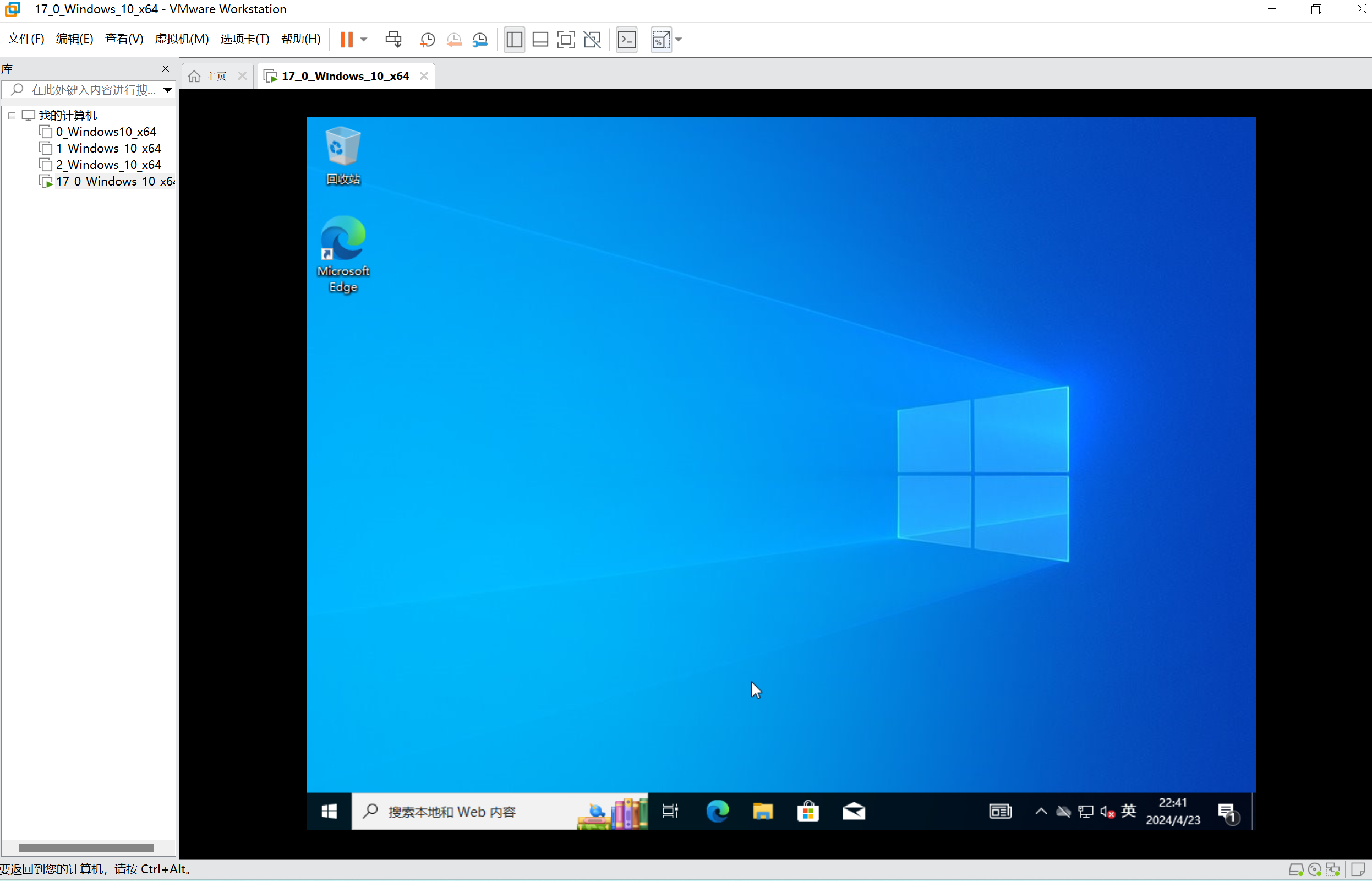Screen dimensions: 1372x881
Task: Toggle the thumbnail bar view
Action: (x=540, y=40)
